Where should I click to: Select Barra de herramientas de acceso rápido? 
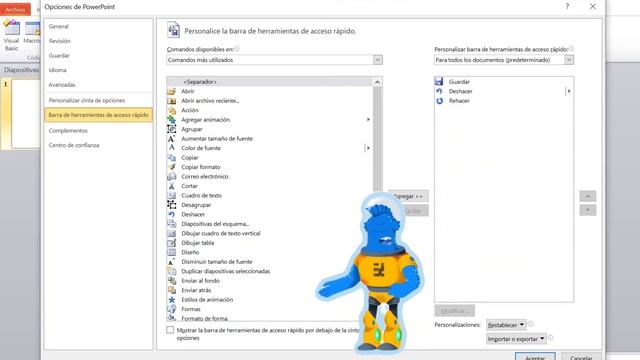pyautogui.click(x=98, y=115)
